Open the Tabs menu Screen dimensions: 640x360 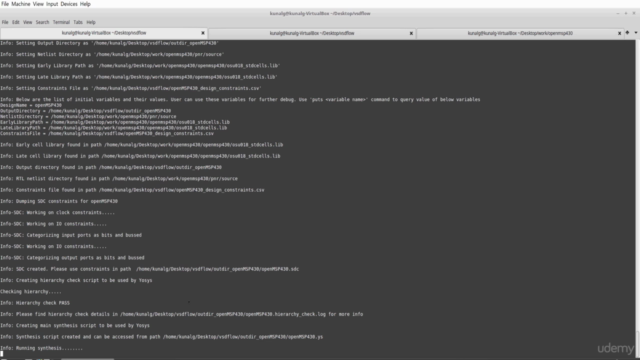point(78,22)
